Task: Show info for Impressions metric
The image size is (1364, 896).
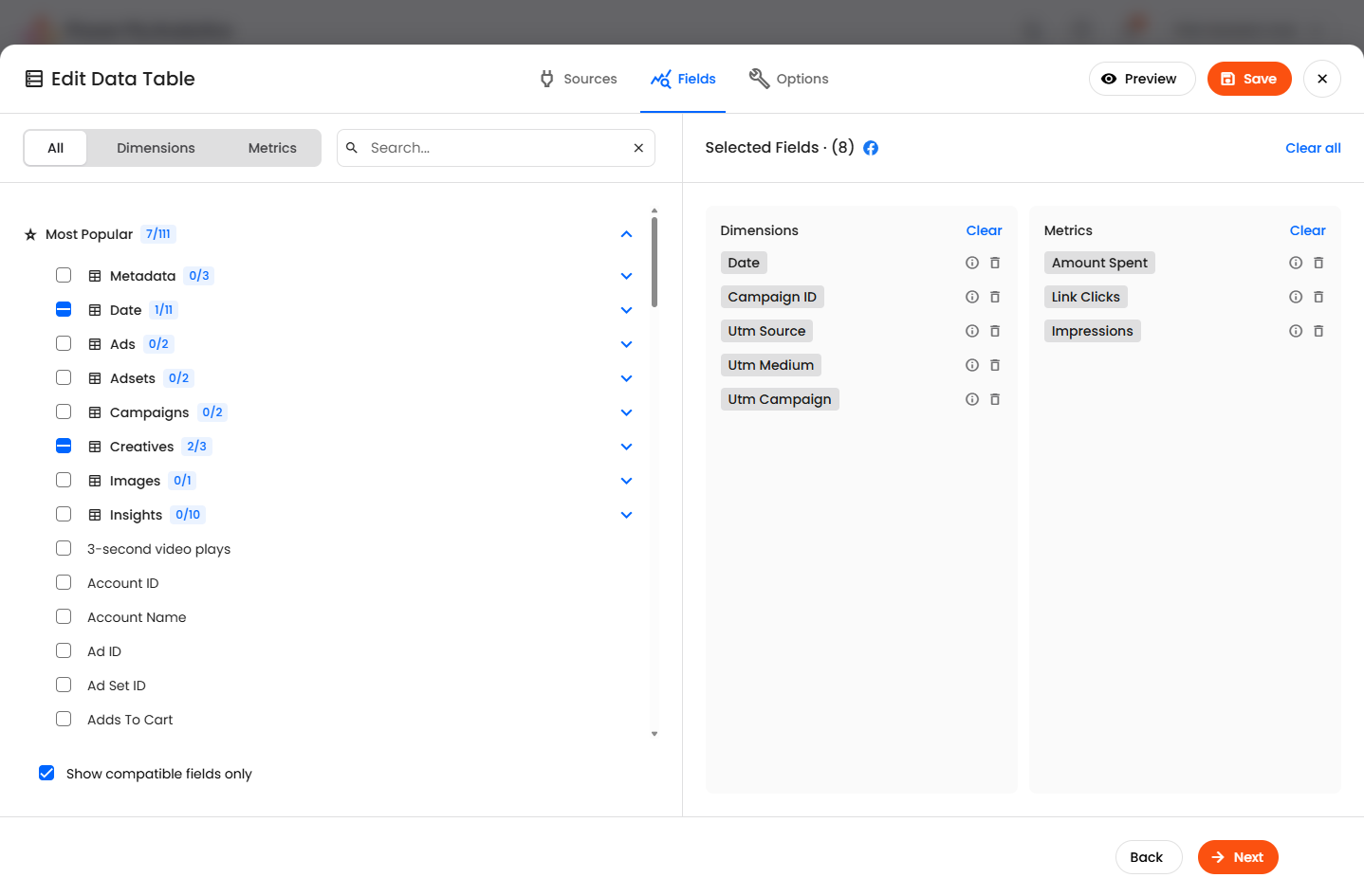Action: tap(1296, 331)
